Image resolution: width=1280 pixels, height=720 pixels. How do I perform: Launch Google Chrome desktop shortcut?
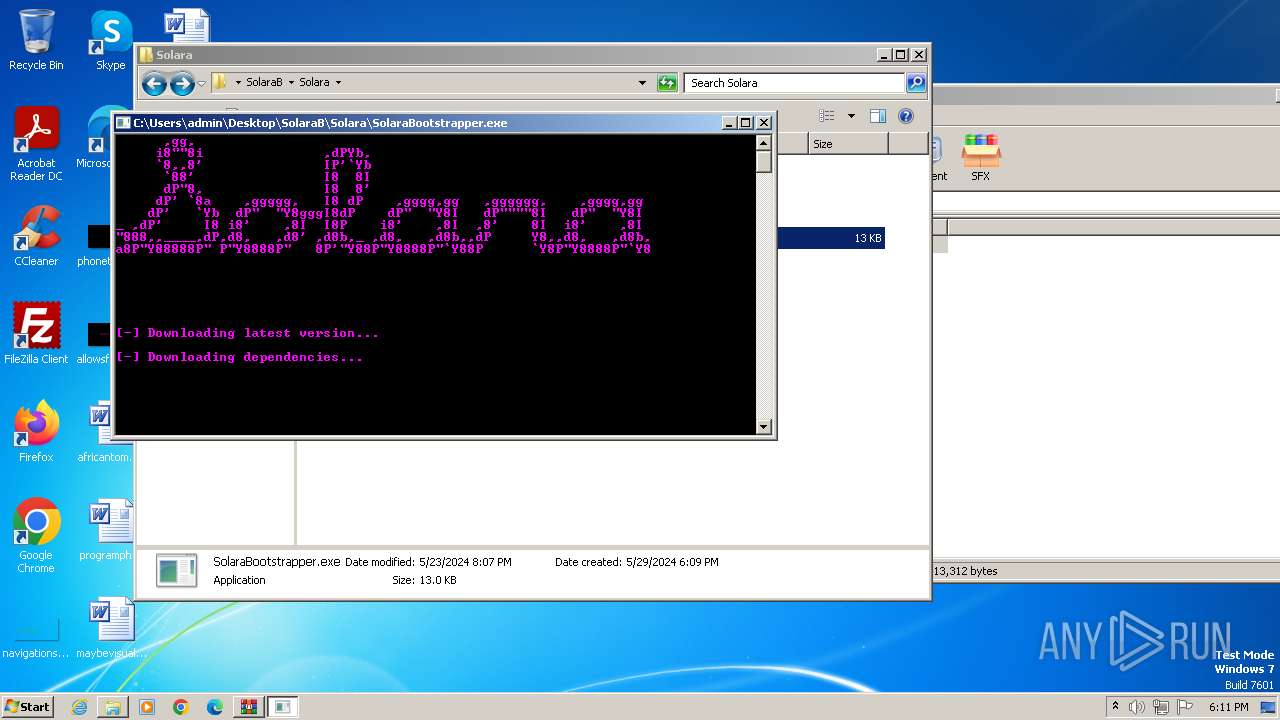[36, 535]
